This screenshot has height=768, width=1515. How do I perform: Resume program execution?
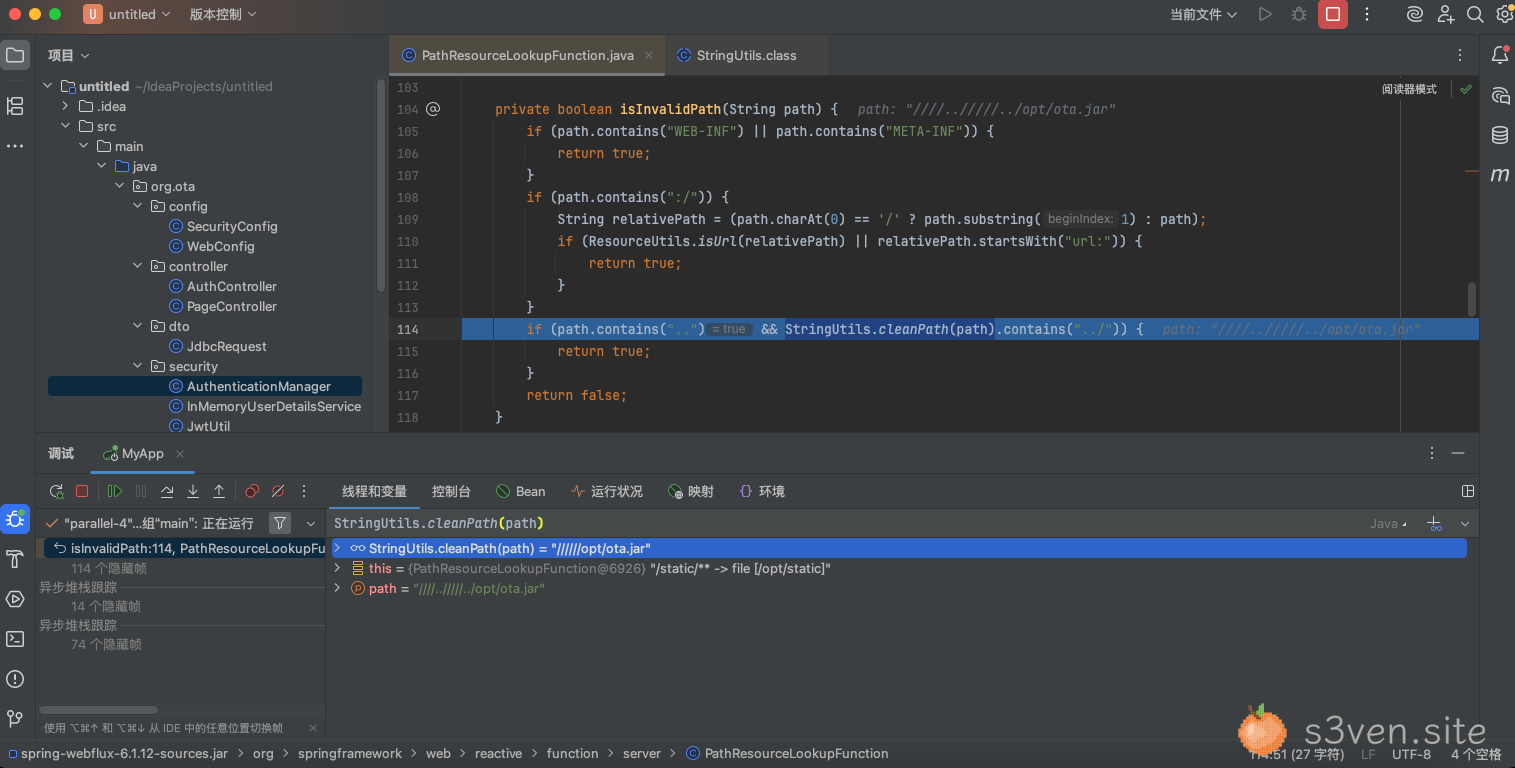pos(115,491)
